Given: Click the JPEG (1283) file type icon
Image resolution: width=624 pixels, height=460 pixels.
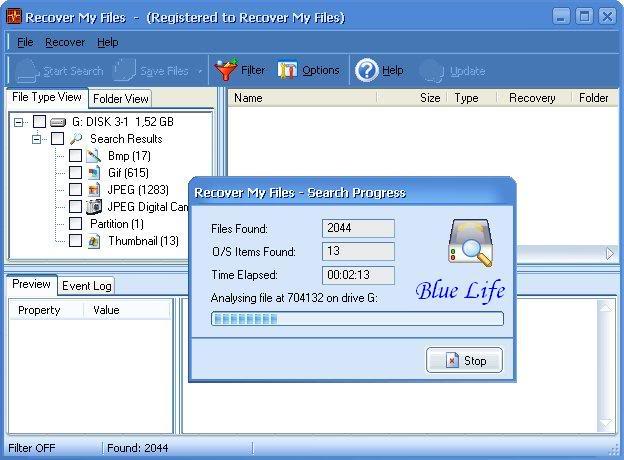Looking at the screenshot, I should tap(94, 190).
